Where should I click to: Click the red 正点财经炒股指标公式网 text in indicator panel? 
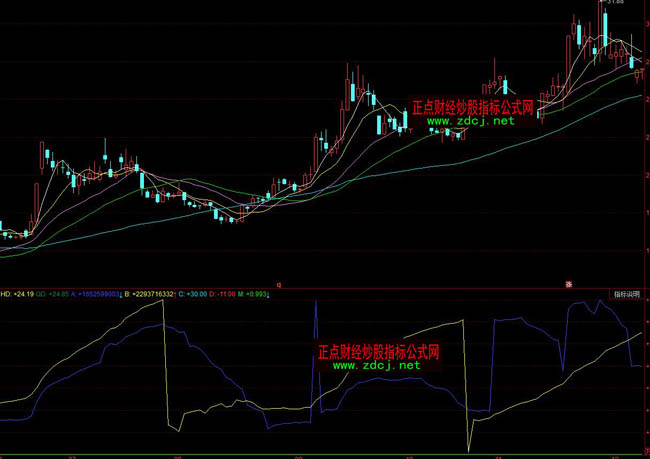379,352
